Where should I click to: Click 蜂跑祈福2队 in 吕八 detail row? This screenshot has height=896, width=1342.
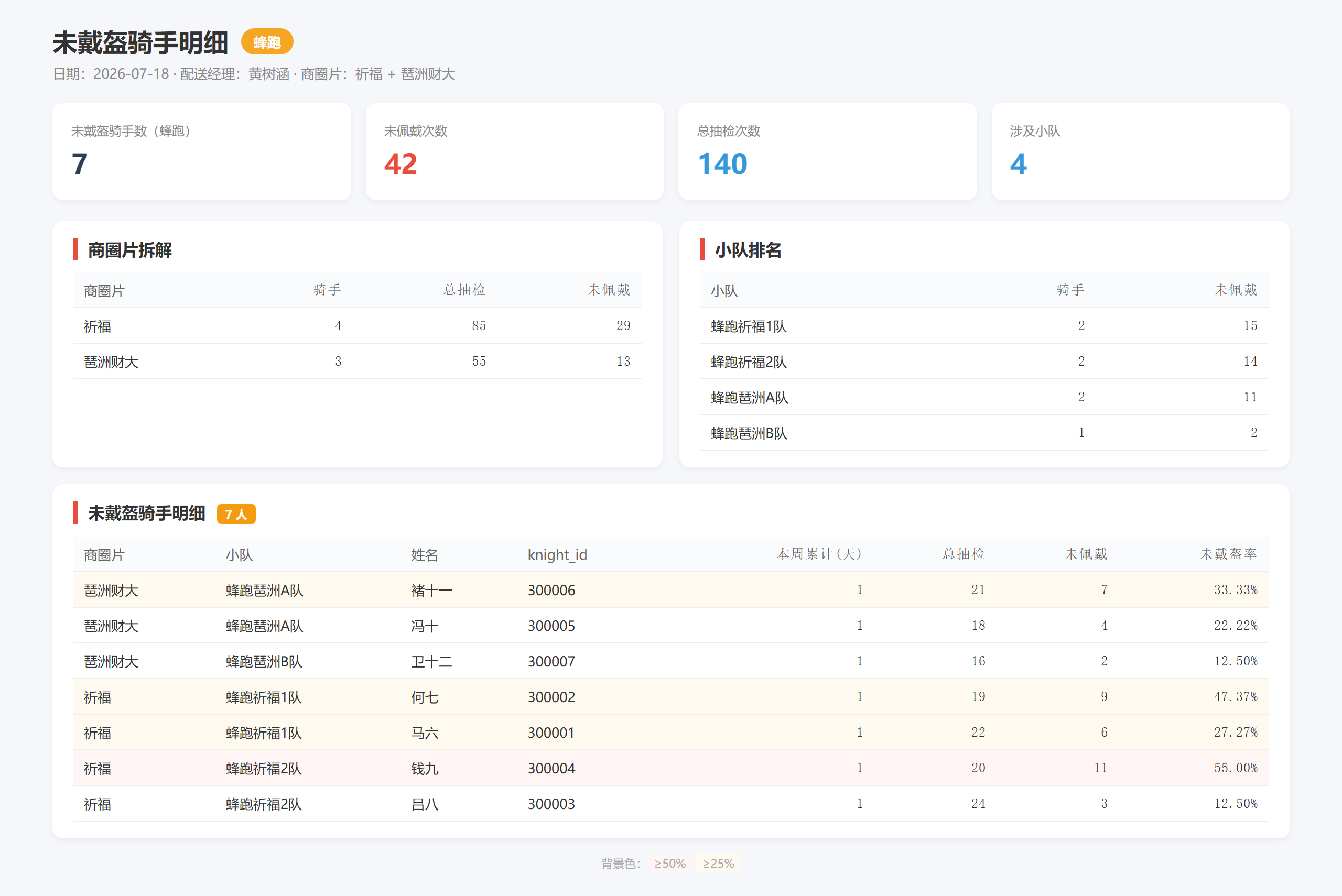[264, 804]
